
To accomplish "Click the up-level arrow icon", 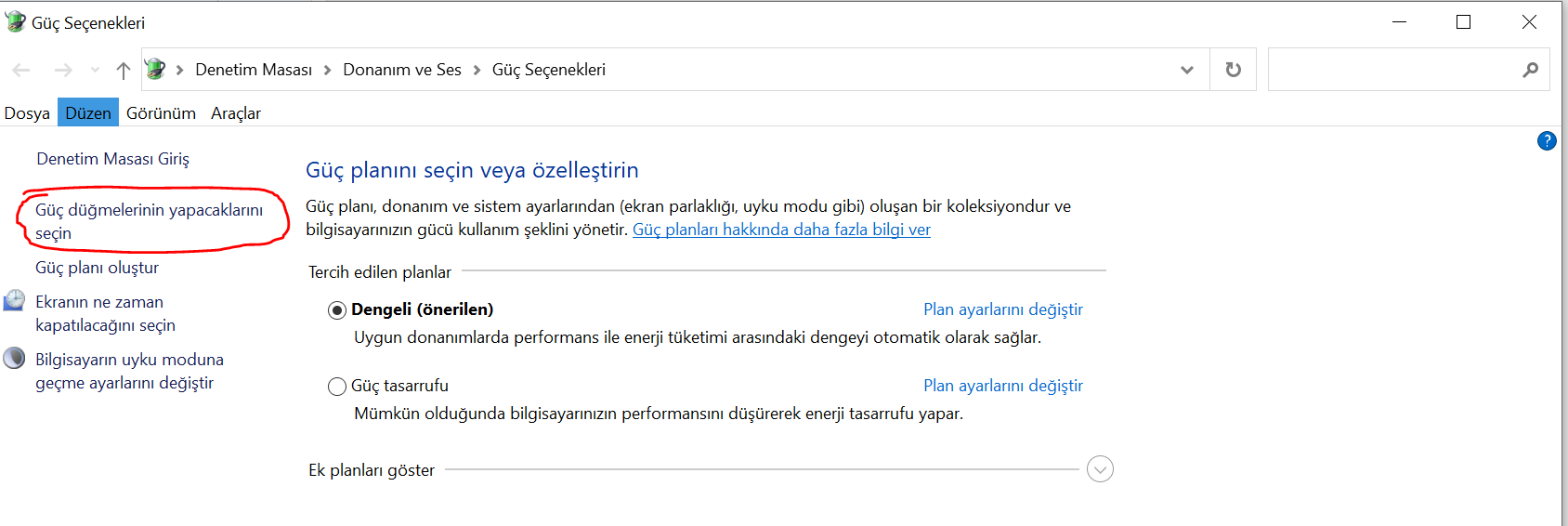I will [123, 71].
